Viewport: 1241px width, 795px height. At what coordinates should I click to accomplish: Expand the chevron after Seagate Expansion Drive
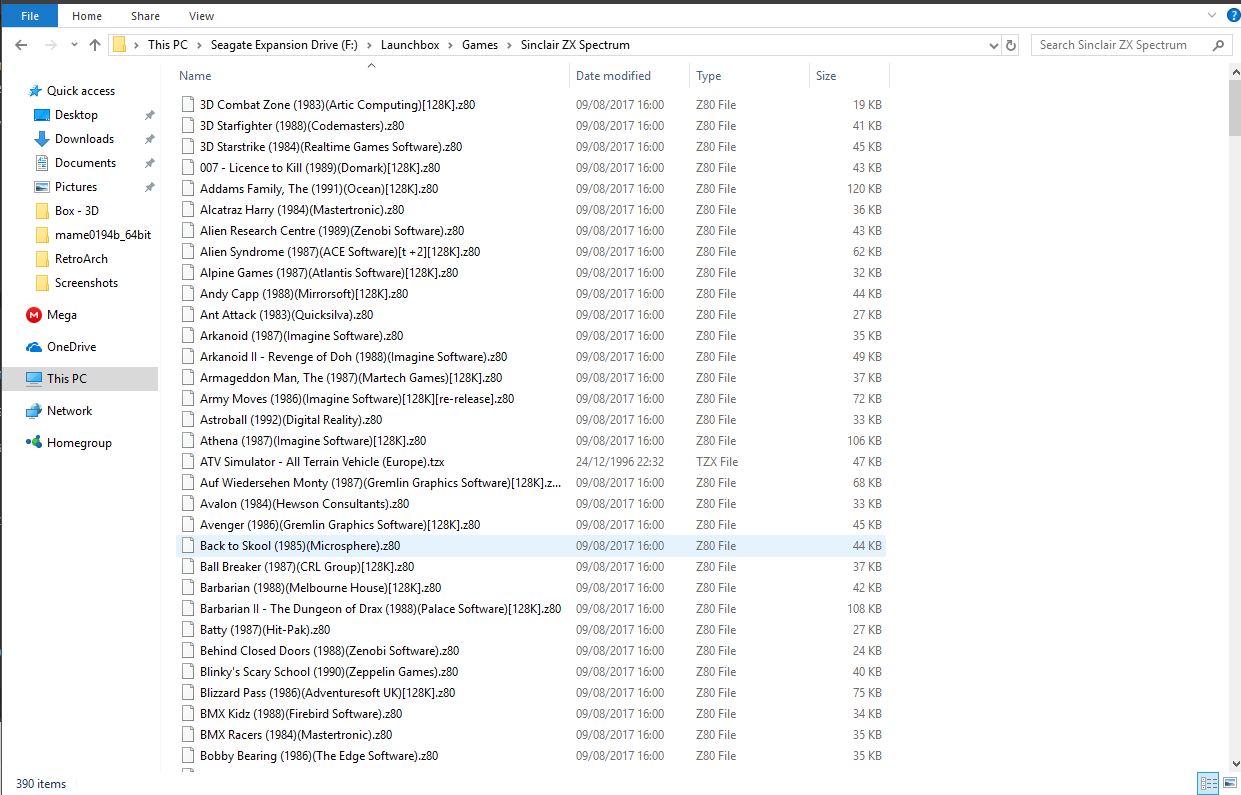370,45
